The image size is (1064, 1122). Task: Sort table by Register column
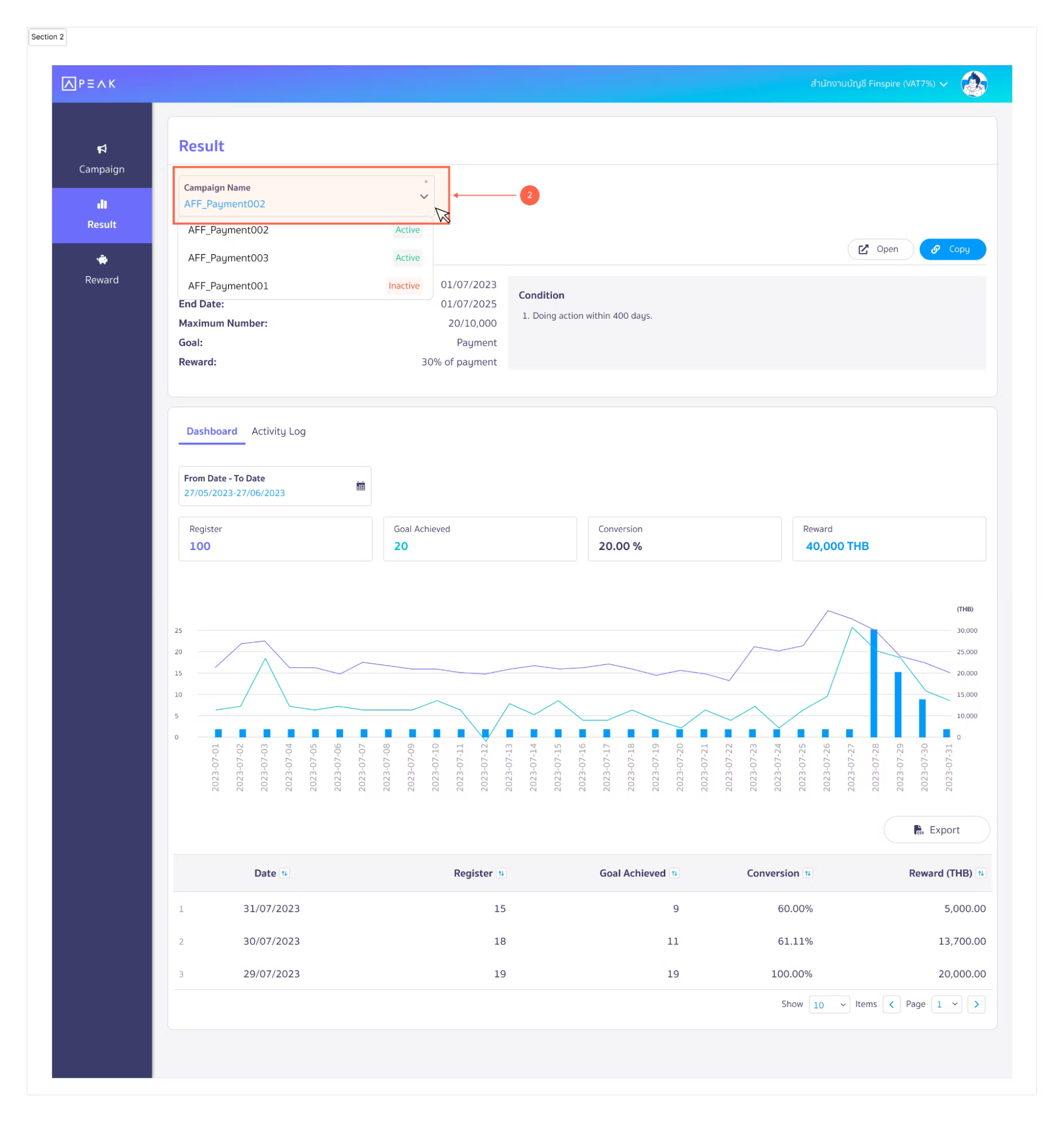pyautogui.click(x=501, y=874)
